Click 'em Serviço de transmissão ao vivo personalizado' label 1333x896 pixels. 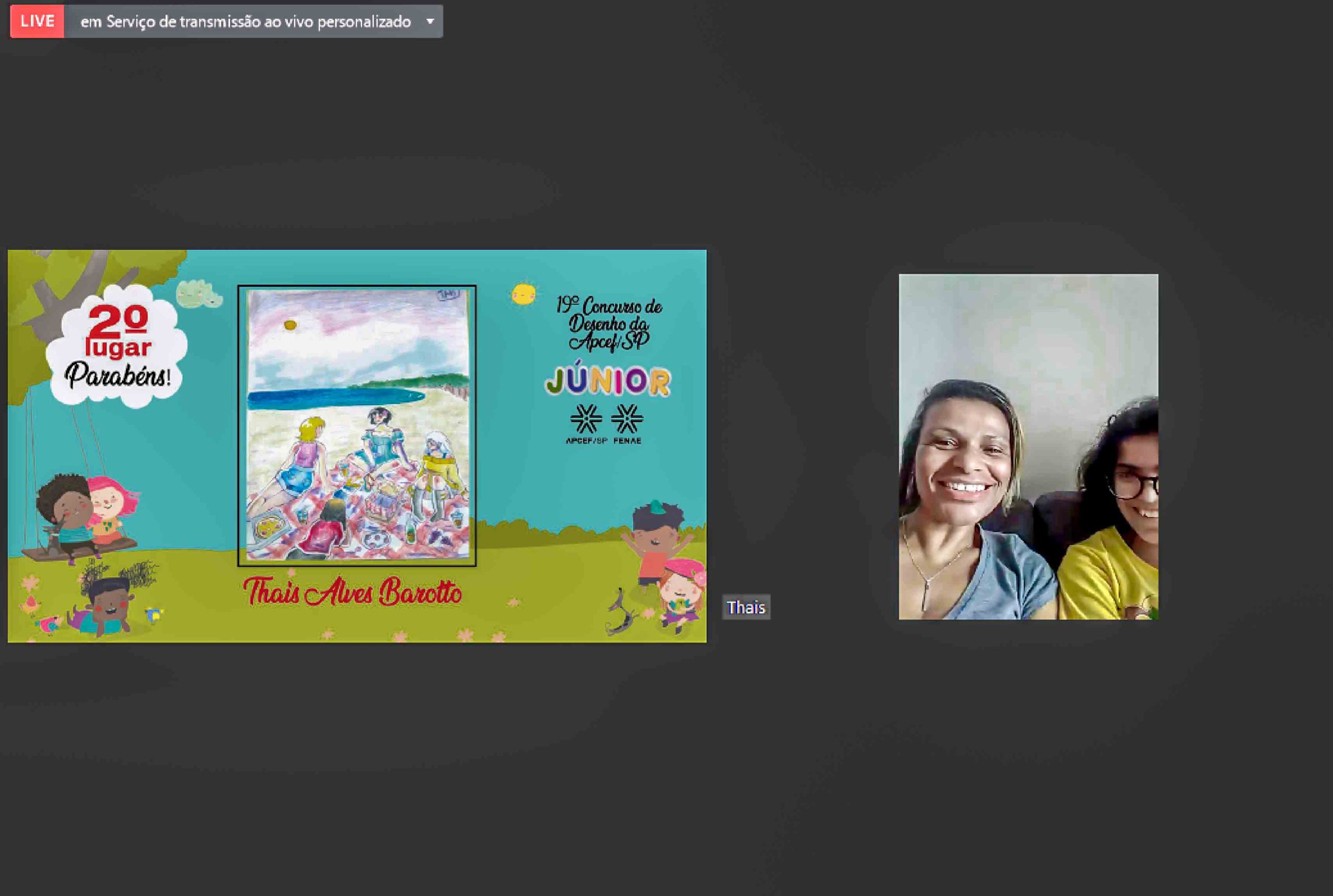pyautogui.click(x=246, y=22)
